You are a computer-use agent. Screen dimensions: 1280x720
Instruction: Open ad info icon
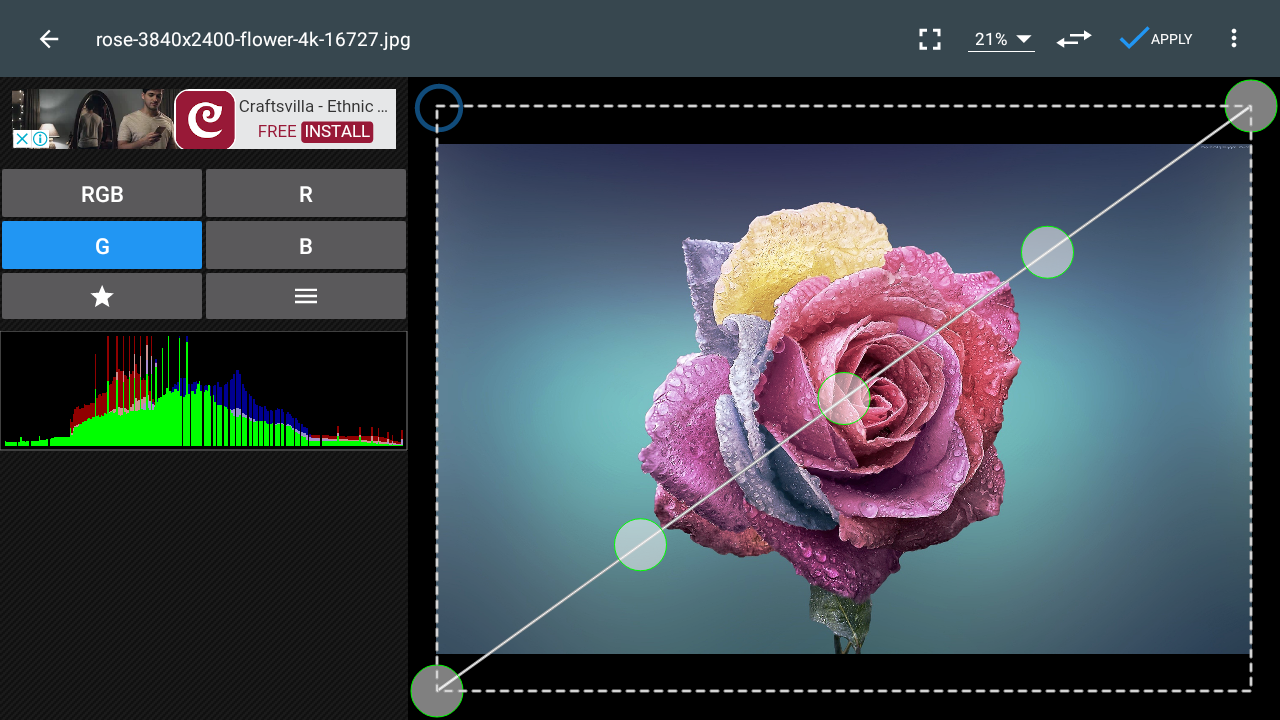pyautogui.click(x=39, y=139)
